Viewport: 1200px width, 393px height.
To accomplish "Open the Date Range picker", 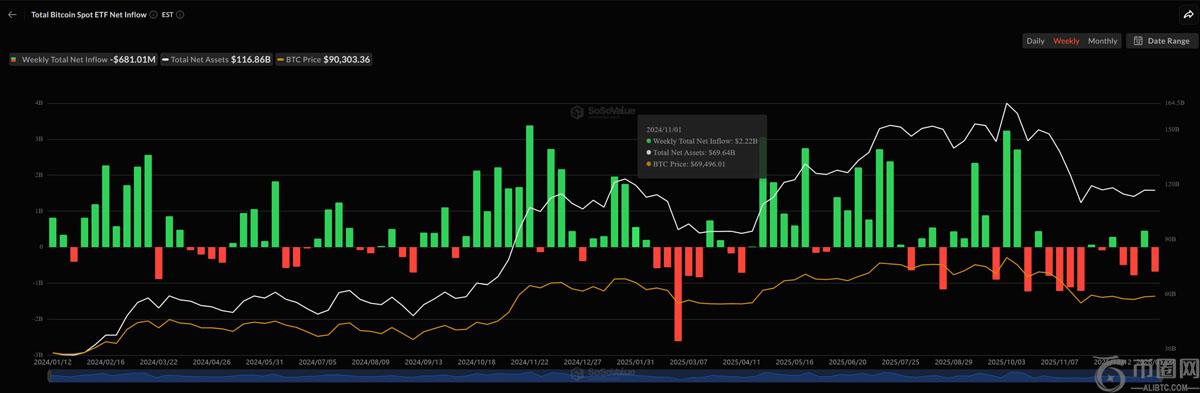I will [1161, 41].
